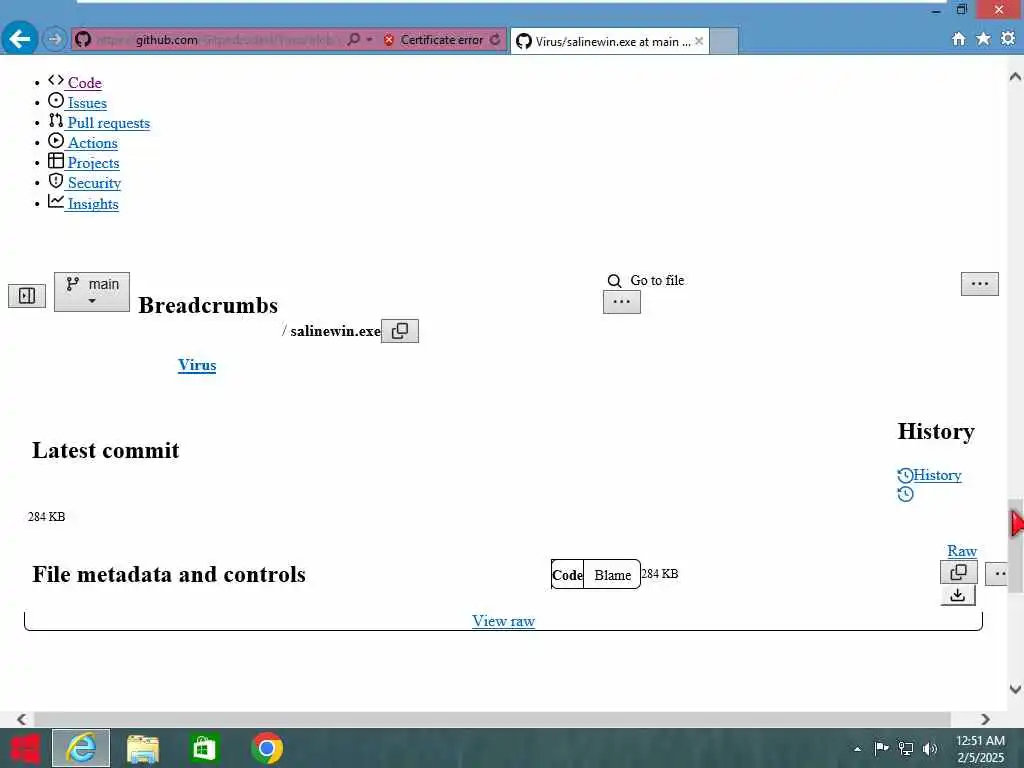Open file actions ellipsis beside copy button
Image resolution: width=1024 pixels, height=768 pixels.
coord(998,574)
